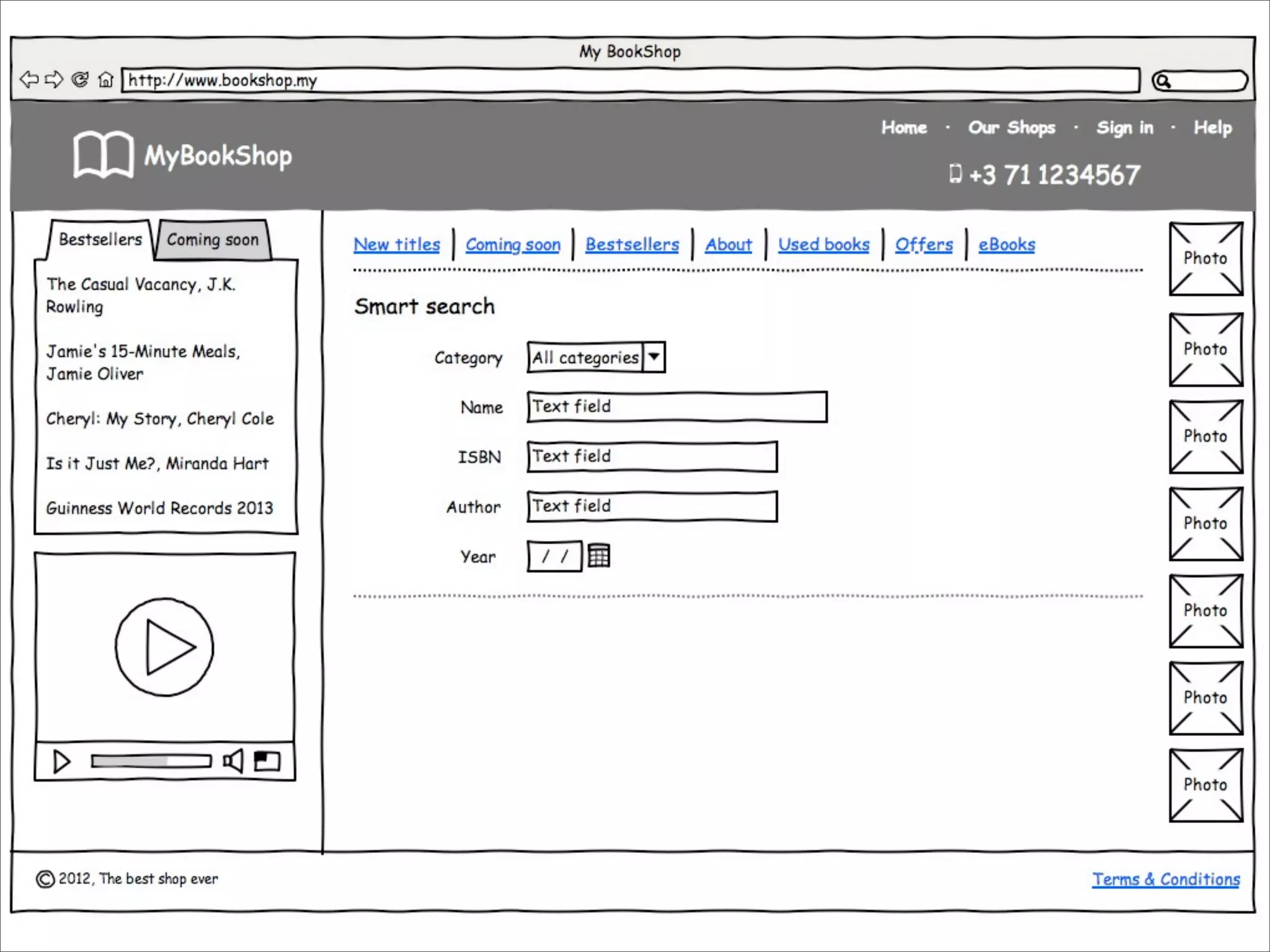Open the calendar picker next to Year
Viewport: 1270px width, 952px height.
[x=598, y=555]
